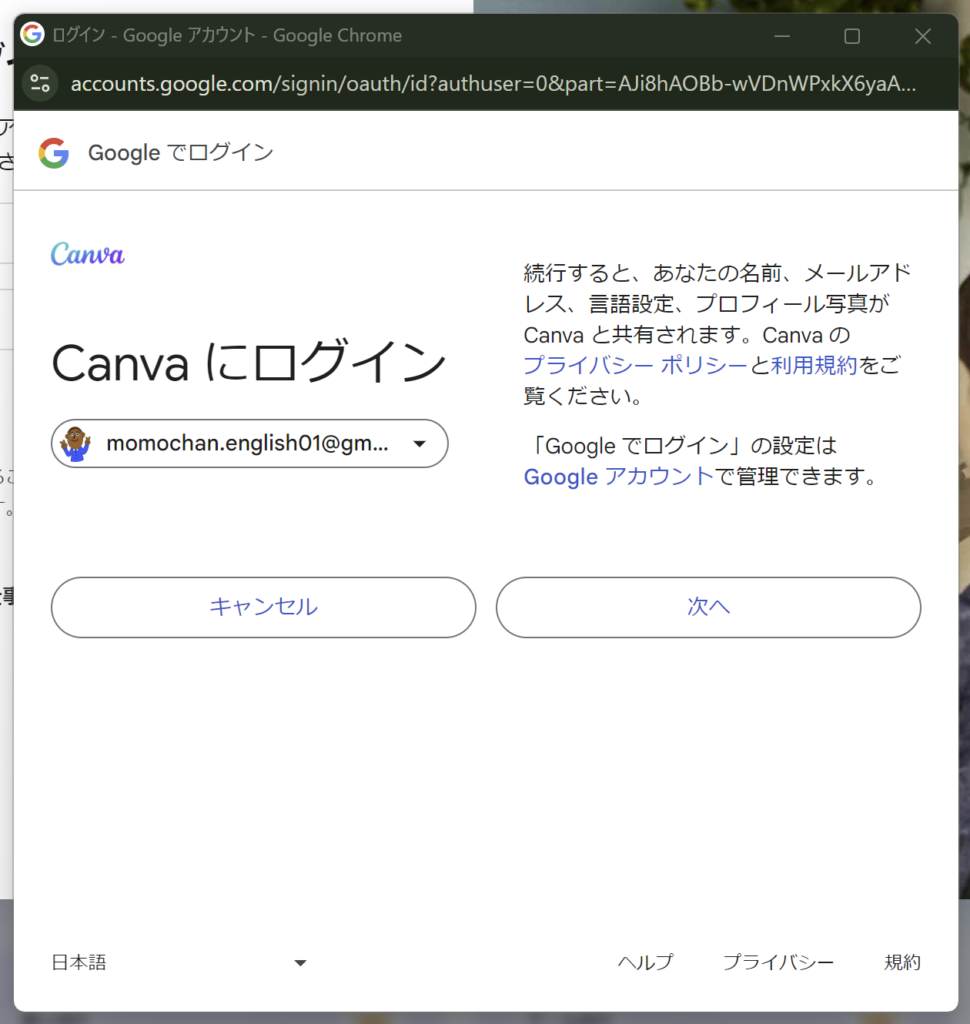Open the プライバシー ポリシー link
The image size is (970, 1024).
click(635, 365)
